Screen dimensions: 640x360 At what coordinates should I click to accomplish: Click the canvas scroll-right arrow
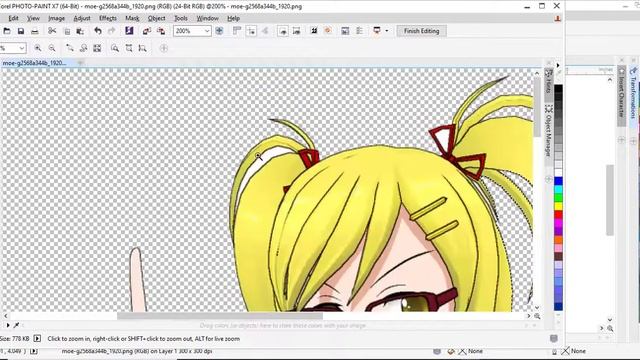pos(529,316)
